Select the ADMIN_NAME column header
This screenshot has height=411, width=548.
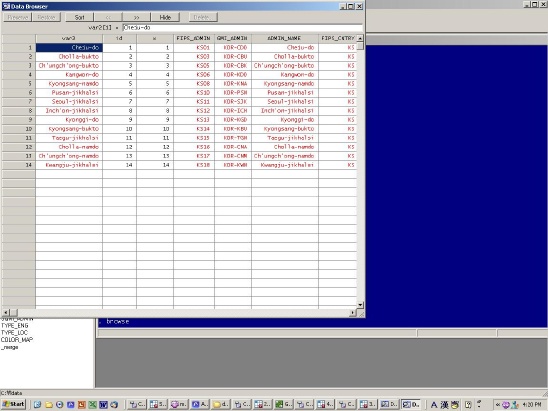[x=284, y=38]
